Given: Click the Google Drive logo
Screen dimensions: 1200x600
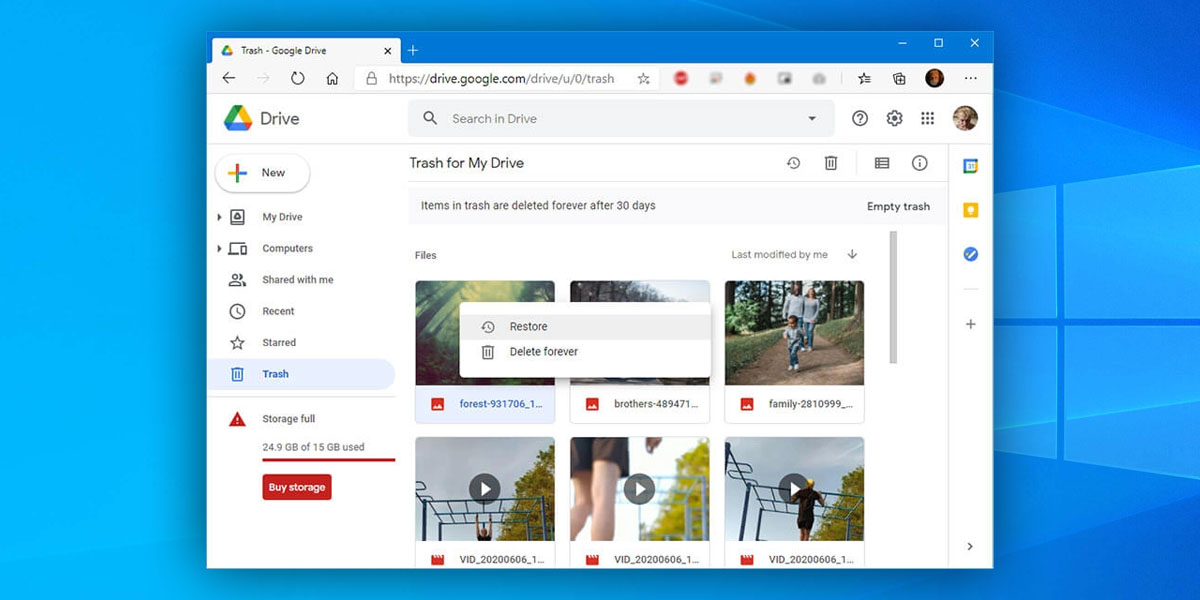Looking at the screenshot, I should [238, 118].
